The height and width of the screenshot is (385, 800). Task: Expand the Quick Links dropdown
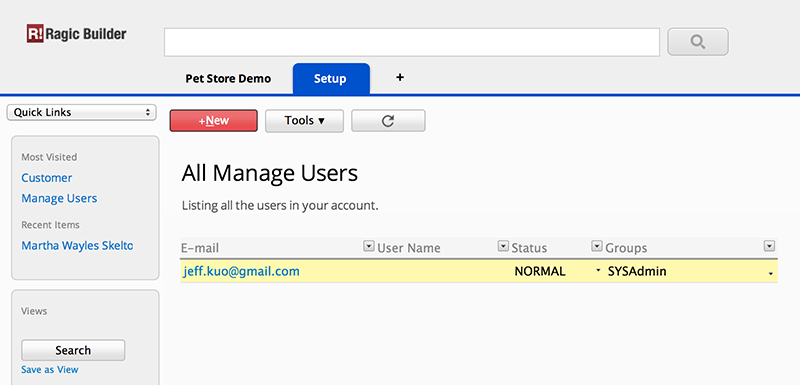point(82,112)
